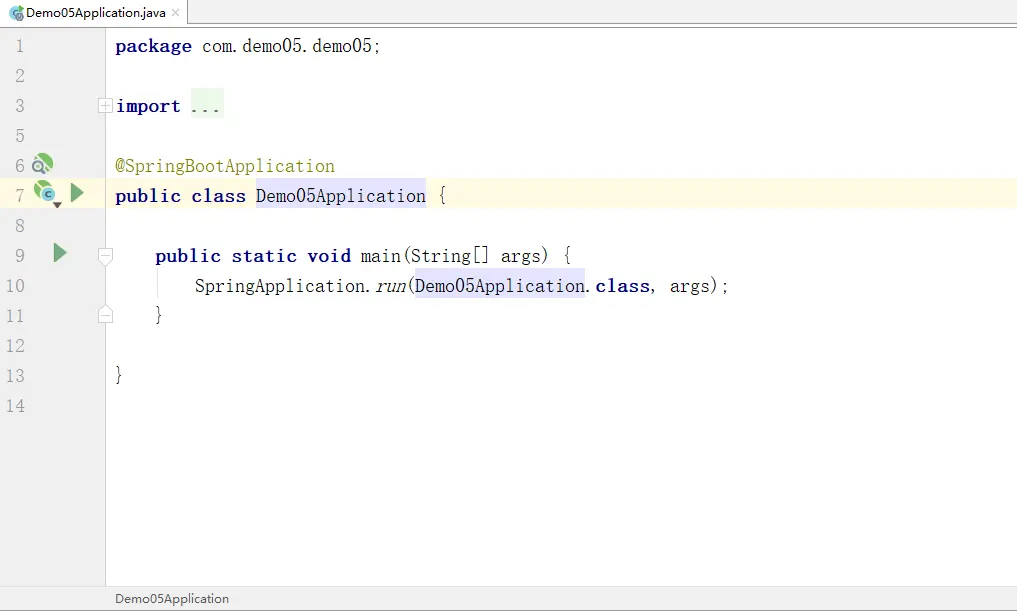The image size is (1017, 611).
Task: Click the @SpringBootApplication annotation
Action: [225, 166]
